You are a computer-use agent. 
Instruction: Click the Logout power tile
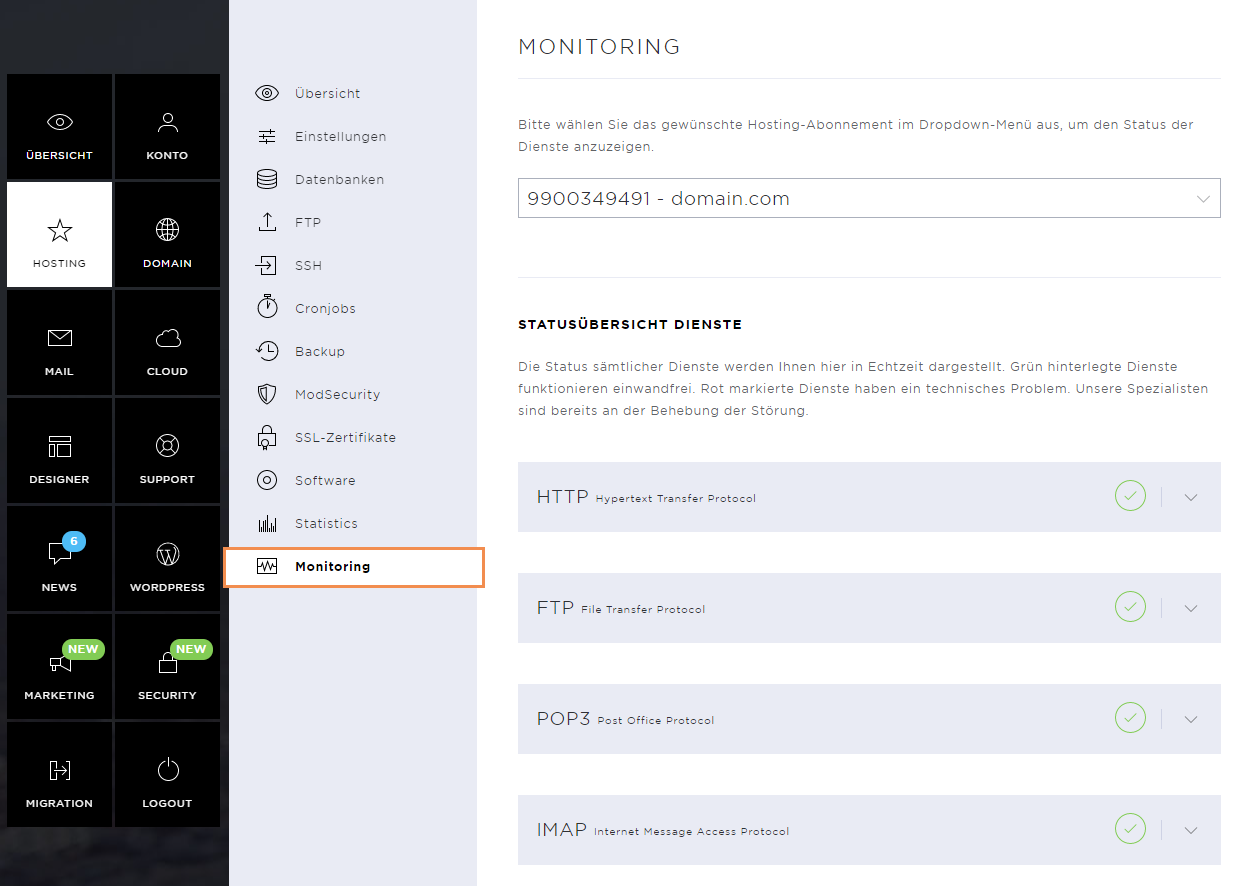tap(167, 775)
